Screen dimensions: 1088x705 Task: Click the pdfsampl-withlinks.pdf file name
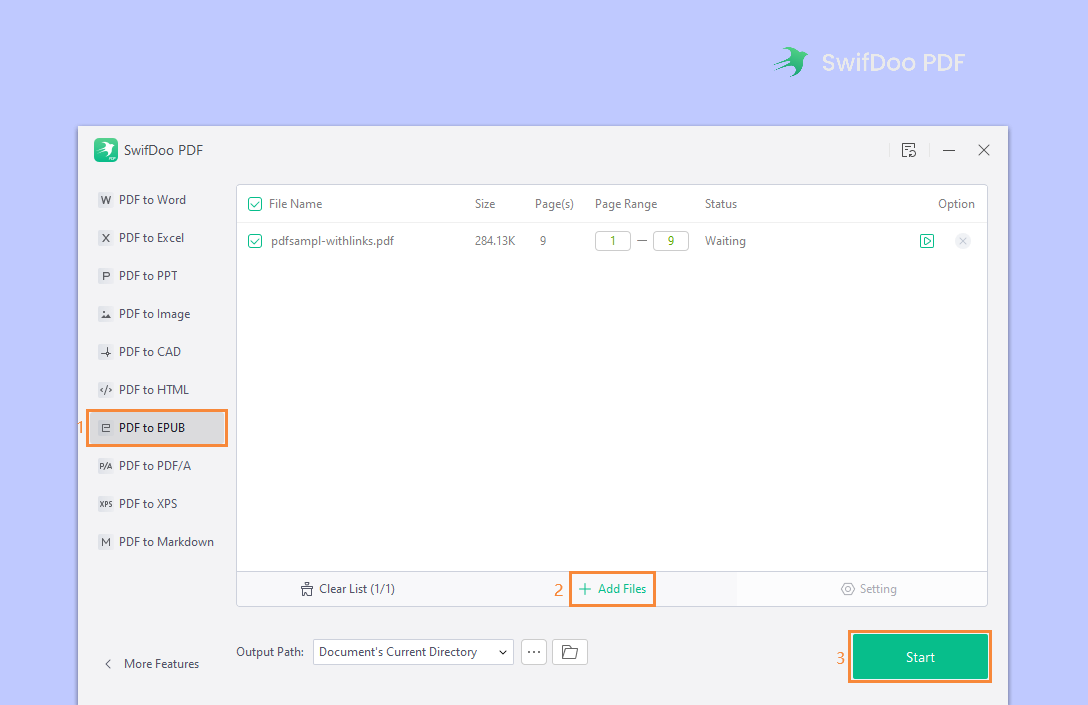click(332, 241)
